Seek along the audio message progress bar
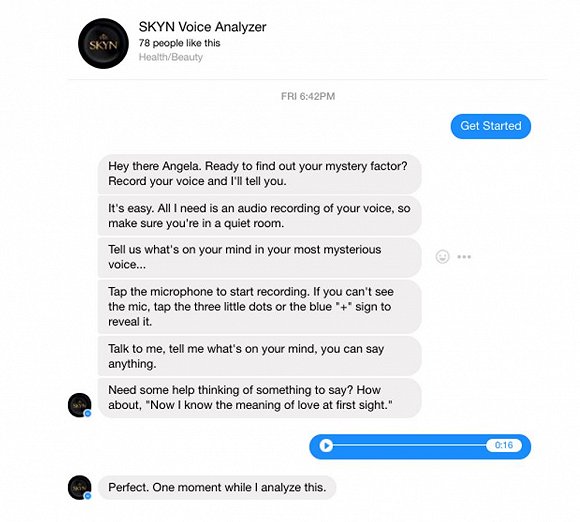Screen dimensions: 580x522 coord(409,445)
